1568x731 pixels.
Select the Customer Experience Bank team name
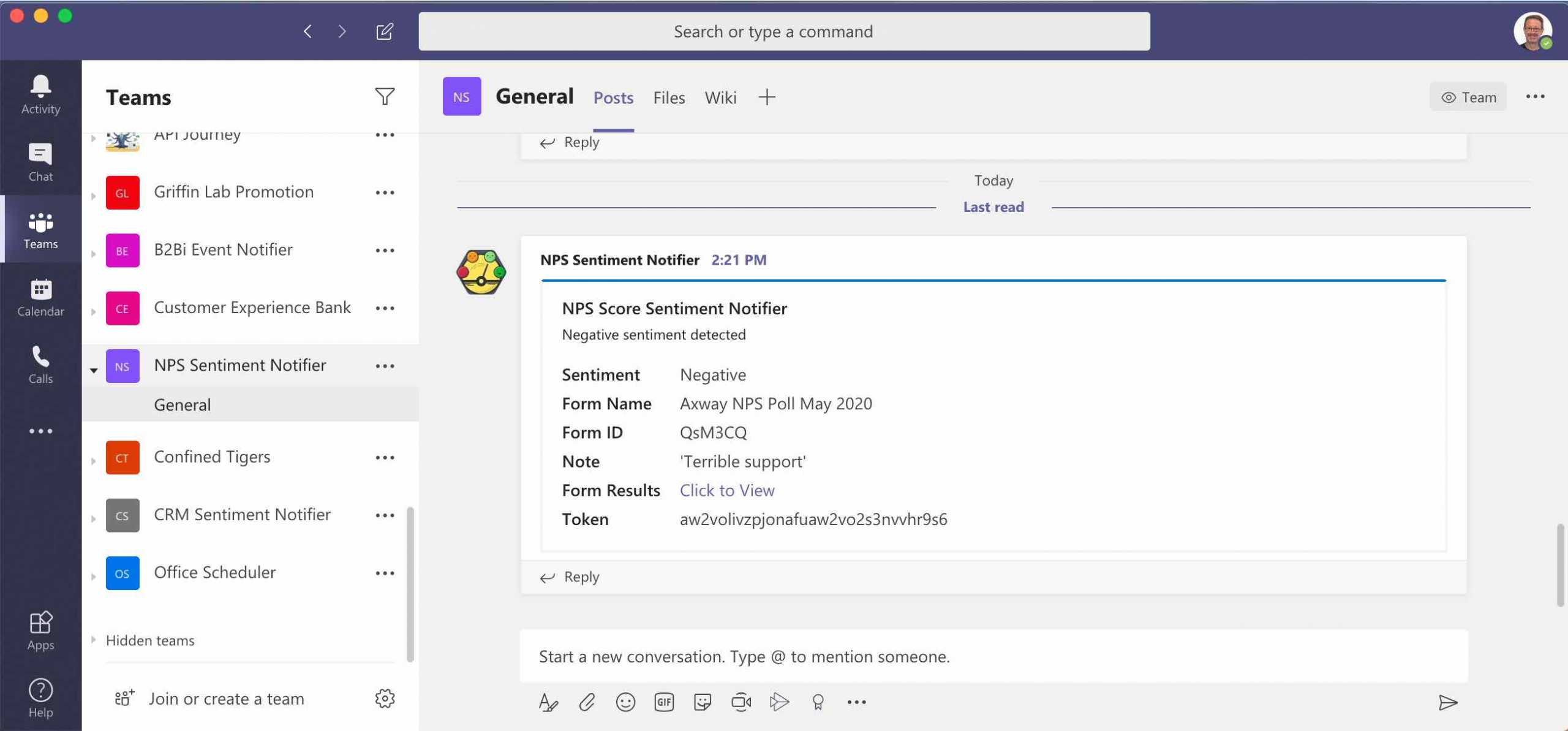coord(252,308)
